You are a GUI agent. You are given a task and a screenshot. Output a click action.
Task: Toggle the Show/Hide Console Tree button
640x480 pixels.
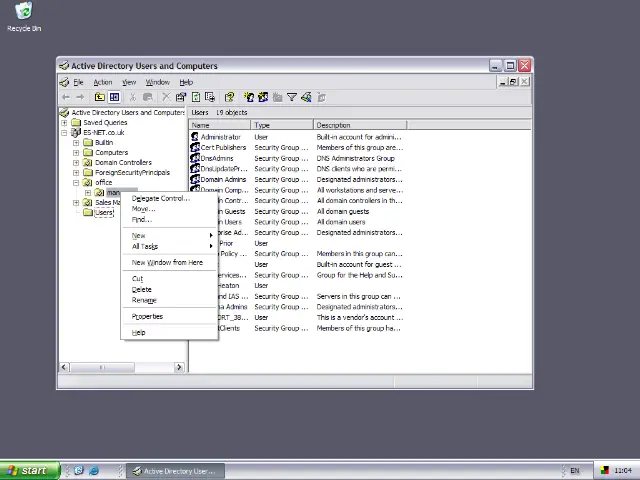click(114, 97)
